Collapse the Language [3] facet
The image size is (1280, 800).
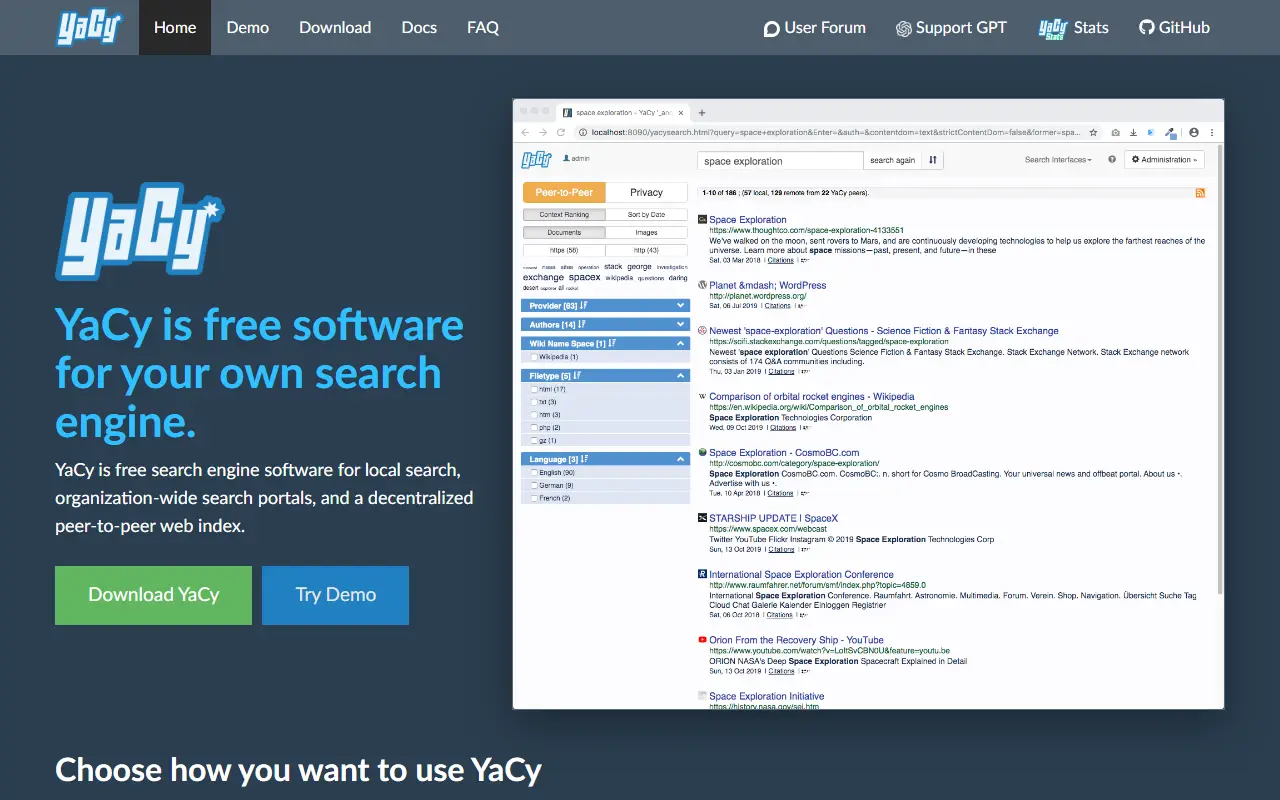point(681,459)
